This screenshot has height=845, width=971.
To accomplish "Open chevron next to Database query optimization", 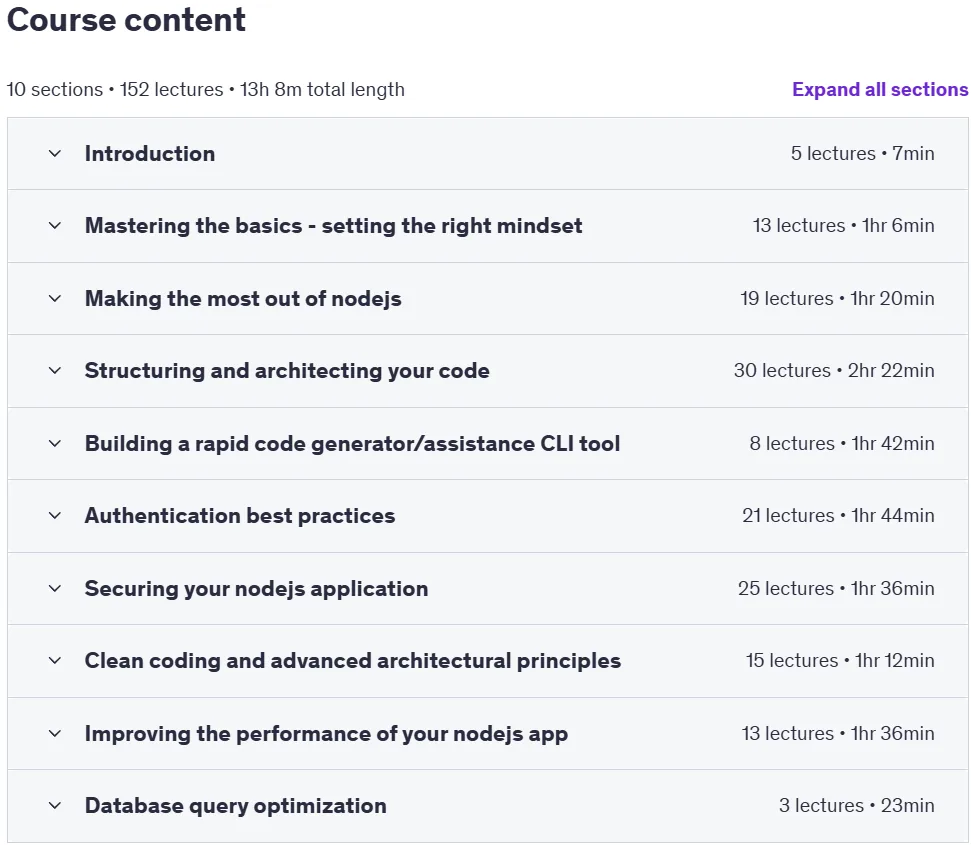I will coord(54,805).
